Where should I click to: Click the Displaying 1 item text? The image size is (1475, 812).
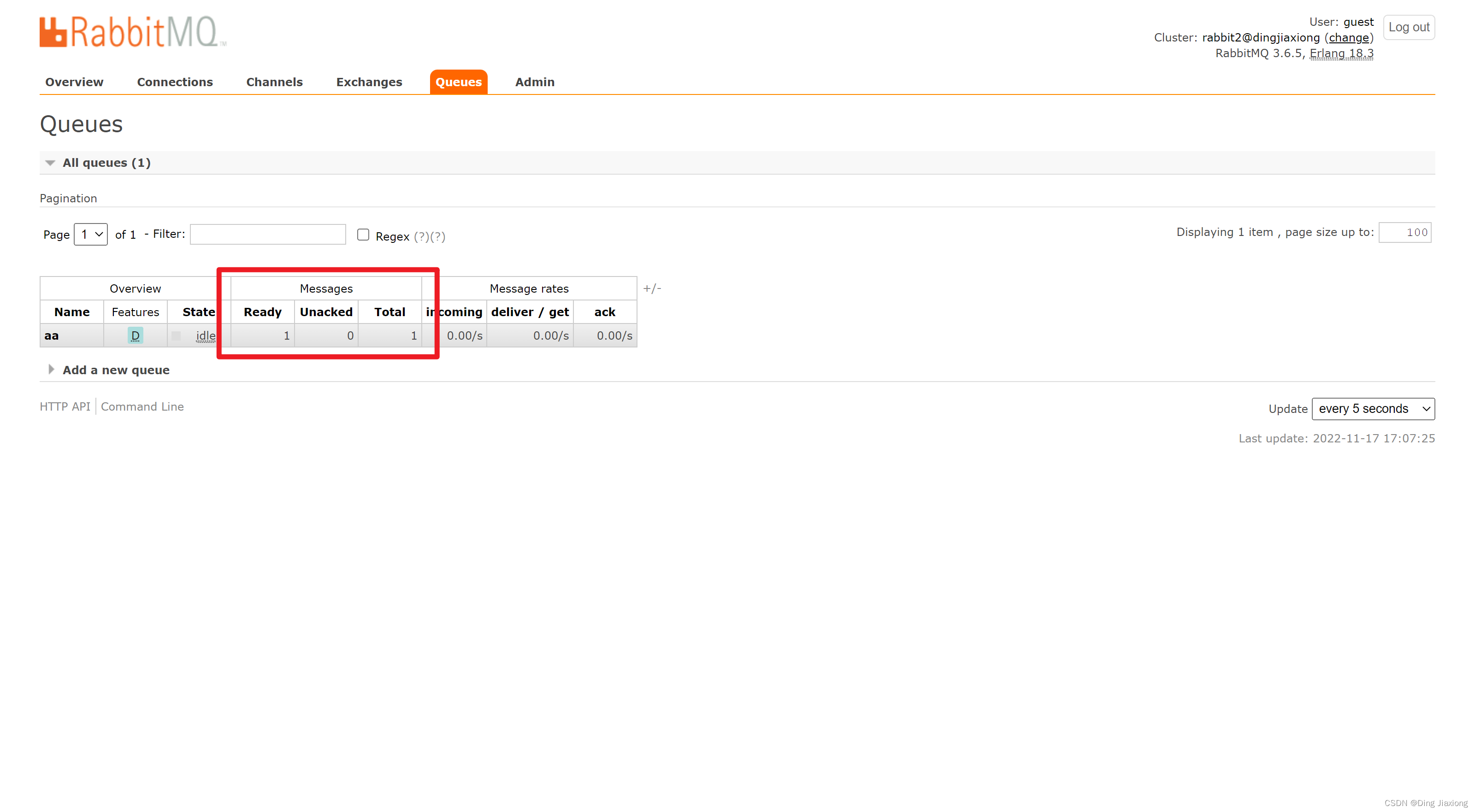pyautogui.click(x=1225, y=232)
